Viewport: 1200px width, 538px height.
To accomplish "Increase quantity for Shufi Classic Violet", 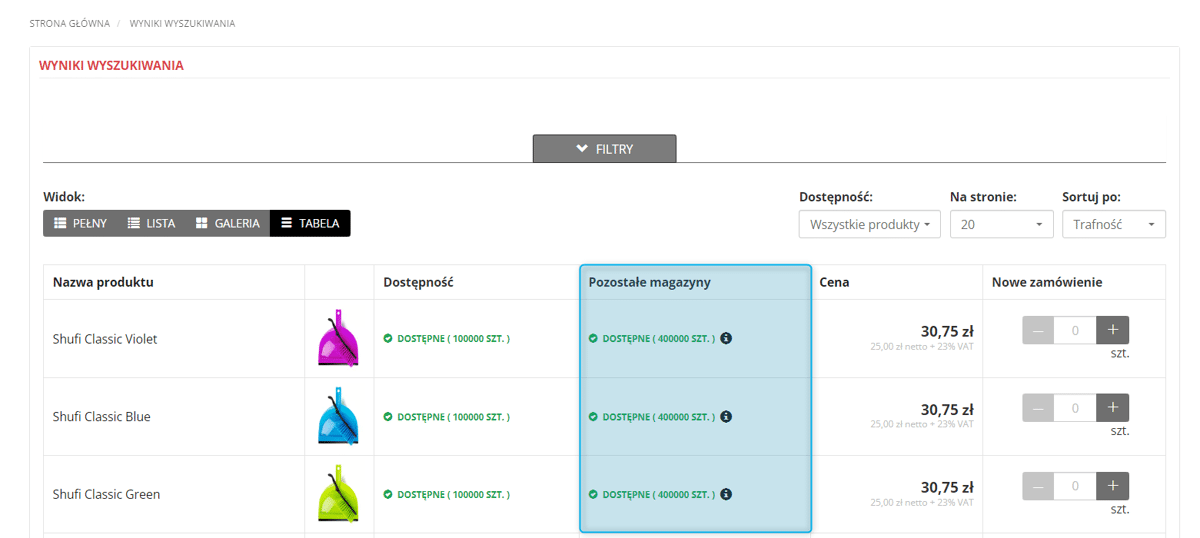I will [1113, 330].
